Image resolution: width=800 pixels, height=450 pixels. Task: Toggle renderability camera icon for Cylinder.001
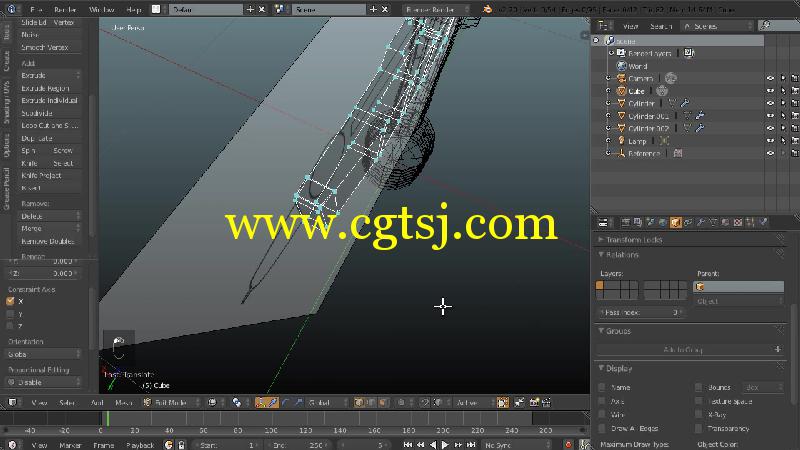(x=795, y=116)
